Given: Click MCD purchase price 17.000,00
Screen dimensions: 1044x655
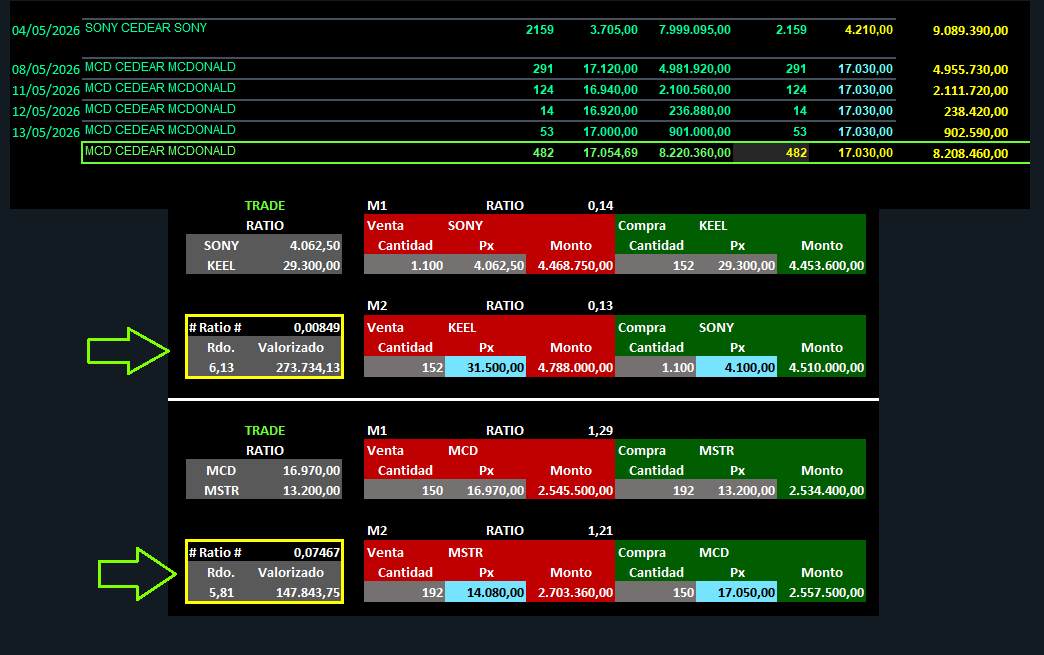Looking at the screenshot, I should [x=610, y=132].
